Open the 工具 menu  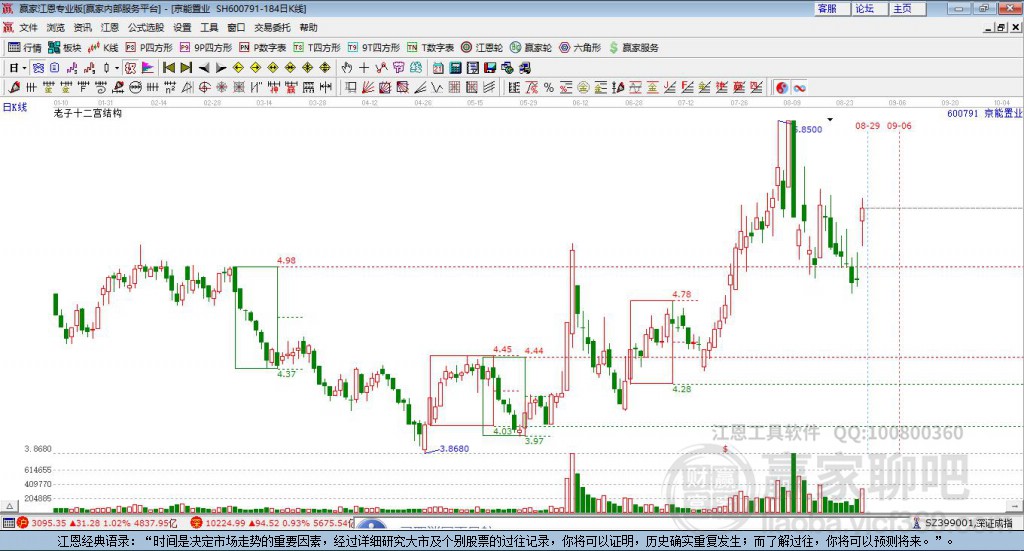coord(209,27)
